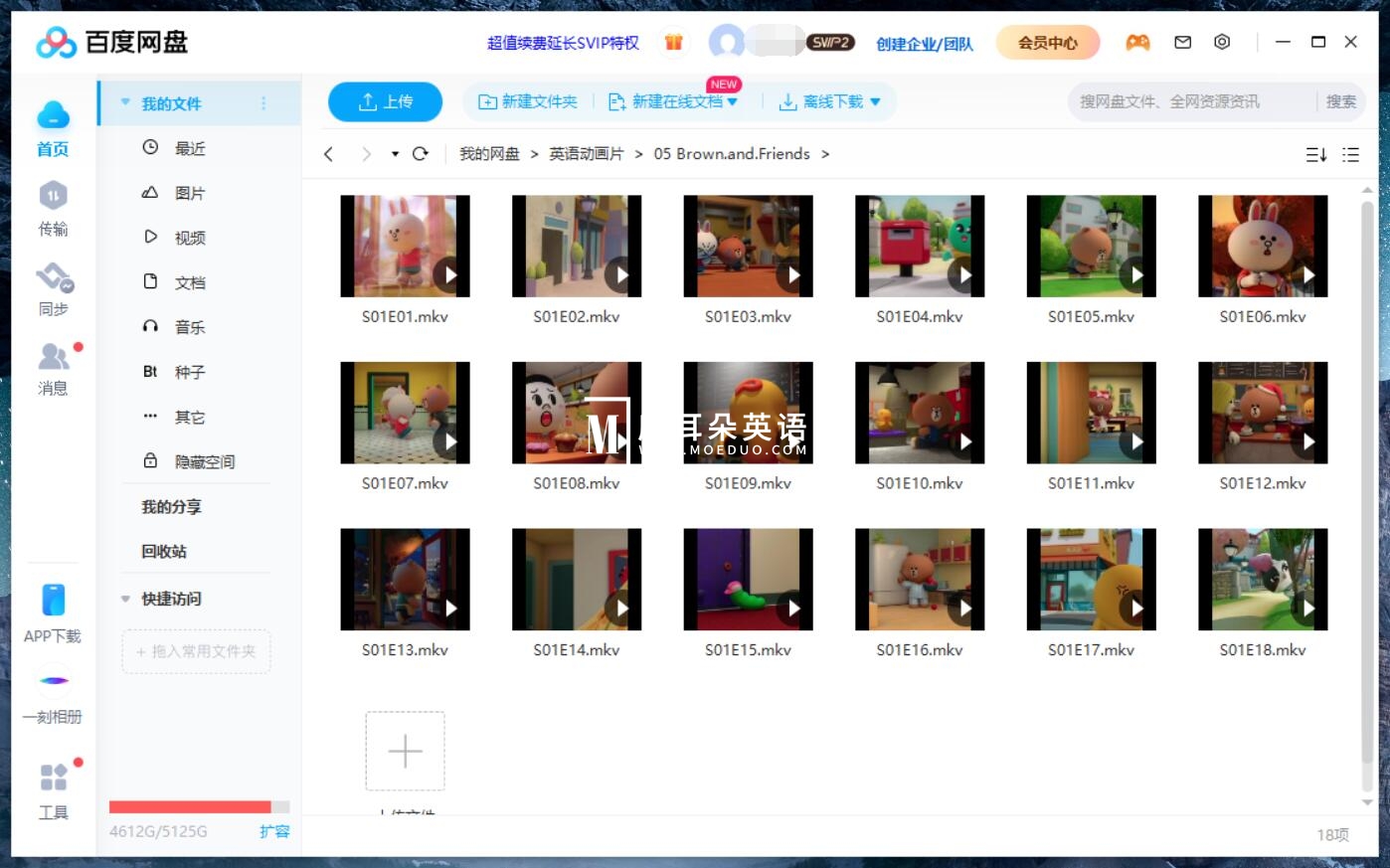Switch to list view mode
Screen dimensions: 1390x868
click(x=1351, y=154)
